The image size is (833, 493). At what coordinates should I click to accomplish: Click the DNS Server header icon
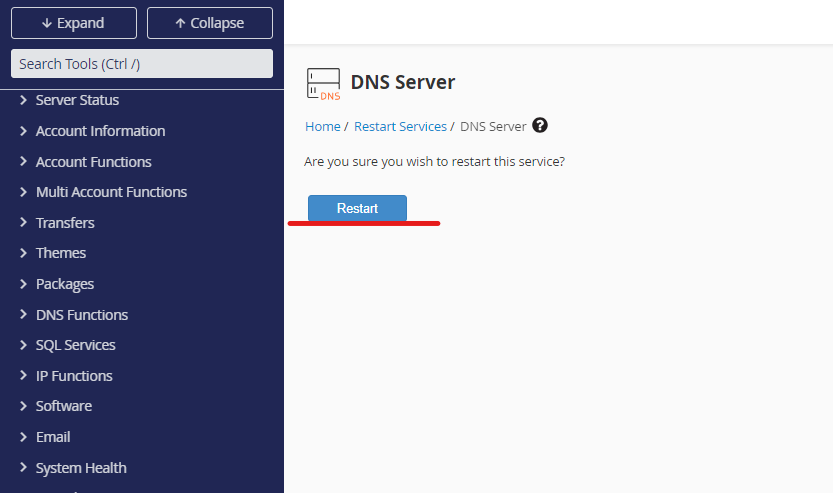click(x=323, y=84)
